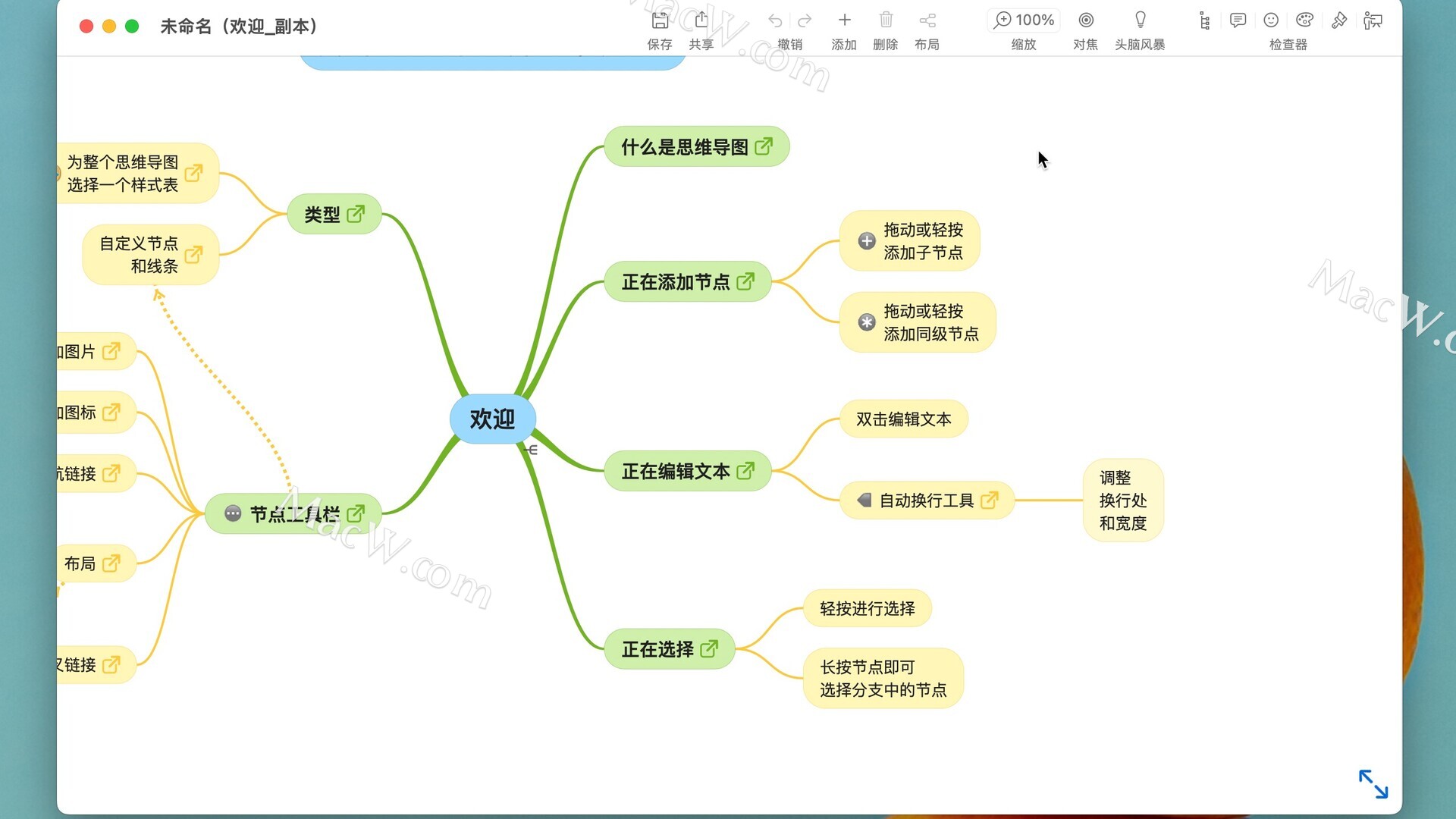
Task: Open the presentation inspector icon
Action: 1373,20
